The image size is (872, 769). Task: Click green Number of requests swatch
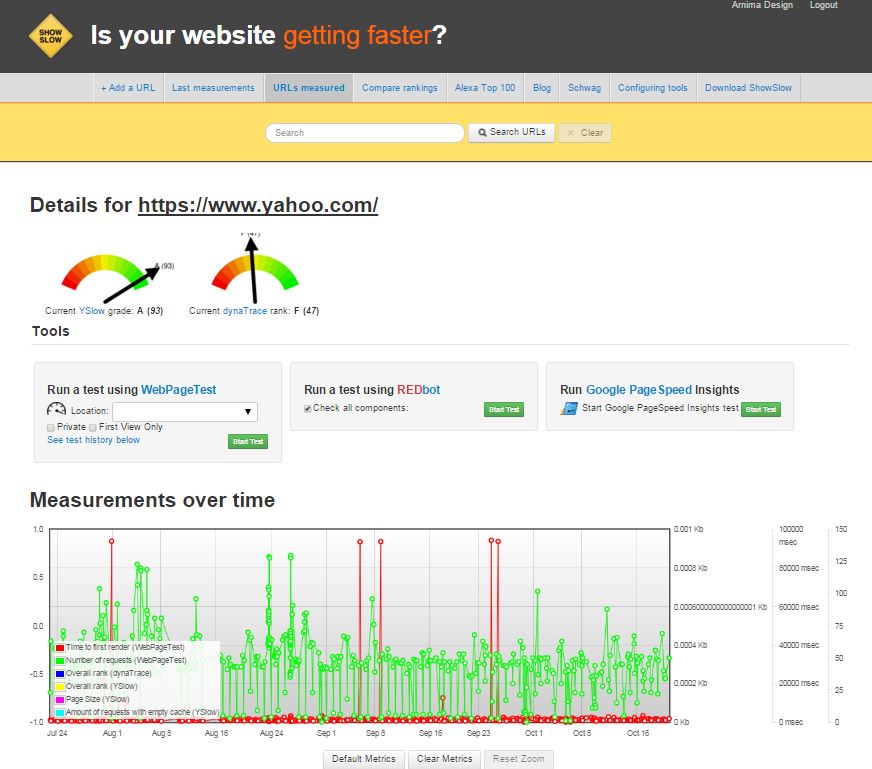coord(60,661)
